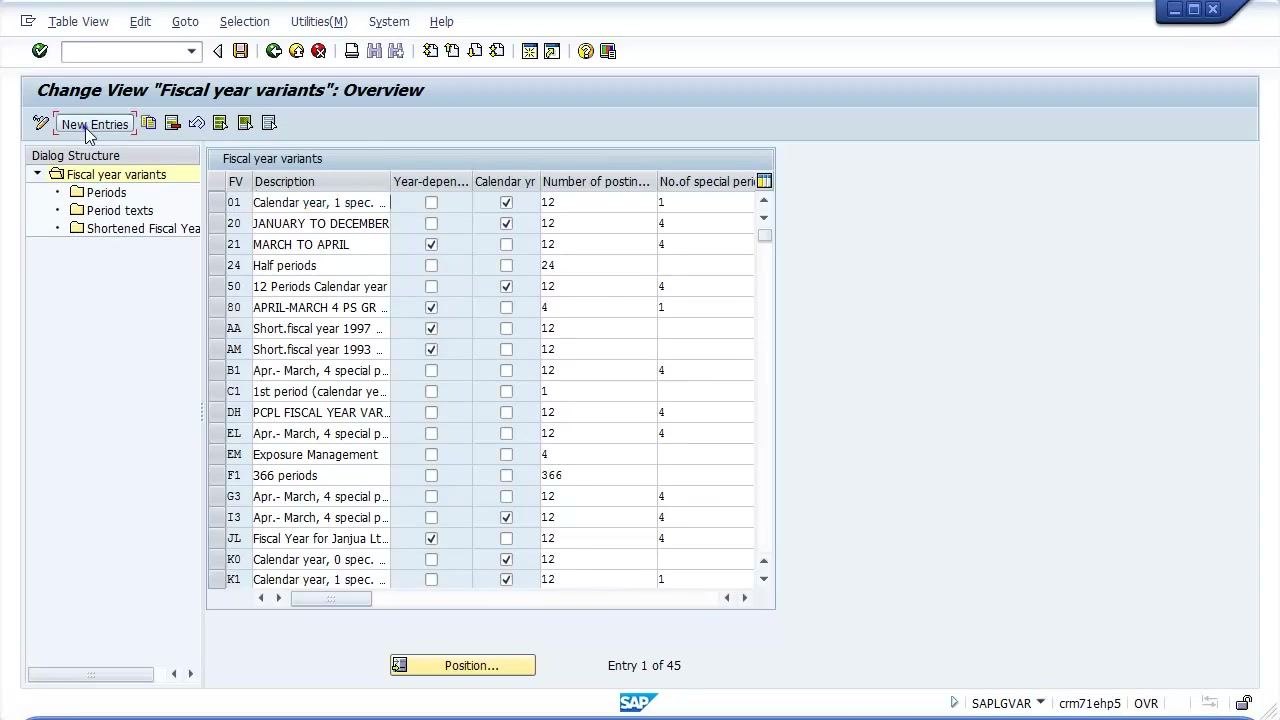This screenshot has width=1280, height=720.
Task: Click the Print icon in toolbar
Action: pos(352,51)
